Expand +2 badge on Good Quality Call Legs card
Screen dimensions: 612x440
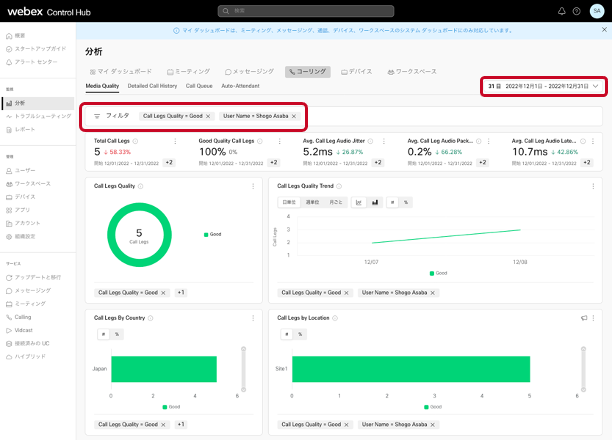[274, 163]
